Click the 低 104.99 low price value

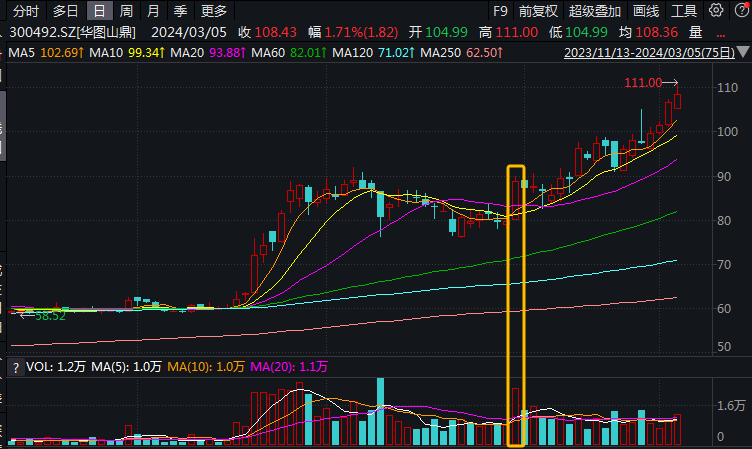pyautogui.click(x=578, y=32)
